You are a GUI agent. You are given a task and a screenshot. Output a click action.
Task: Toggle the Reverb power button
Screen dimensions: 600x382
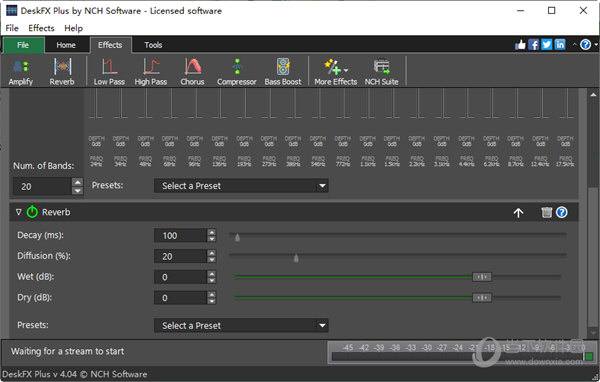point(32,212)
